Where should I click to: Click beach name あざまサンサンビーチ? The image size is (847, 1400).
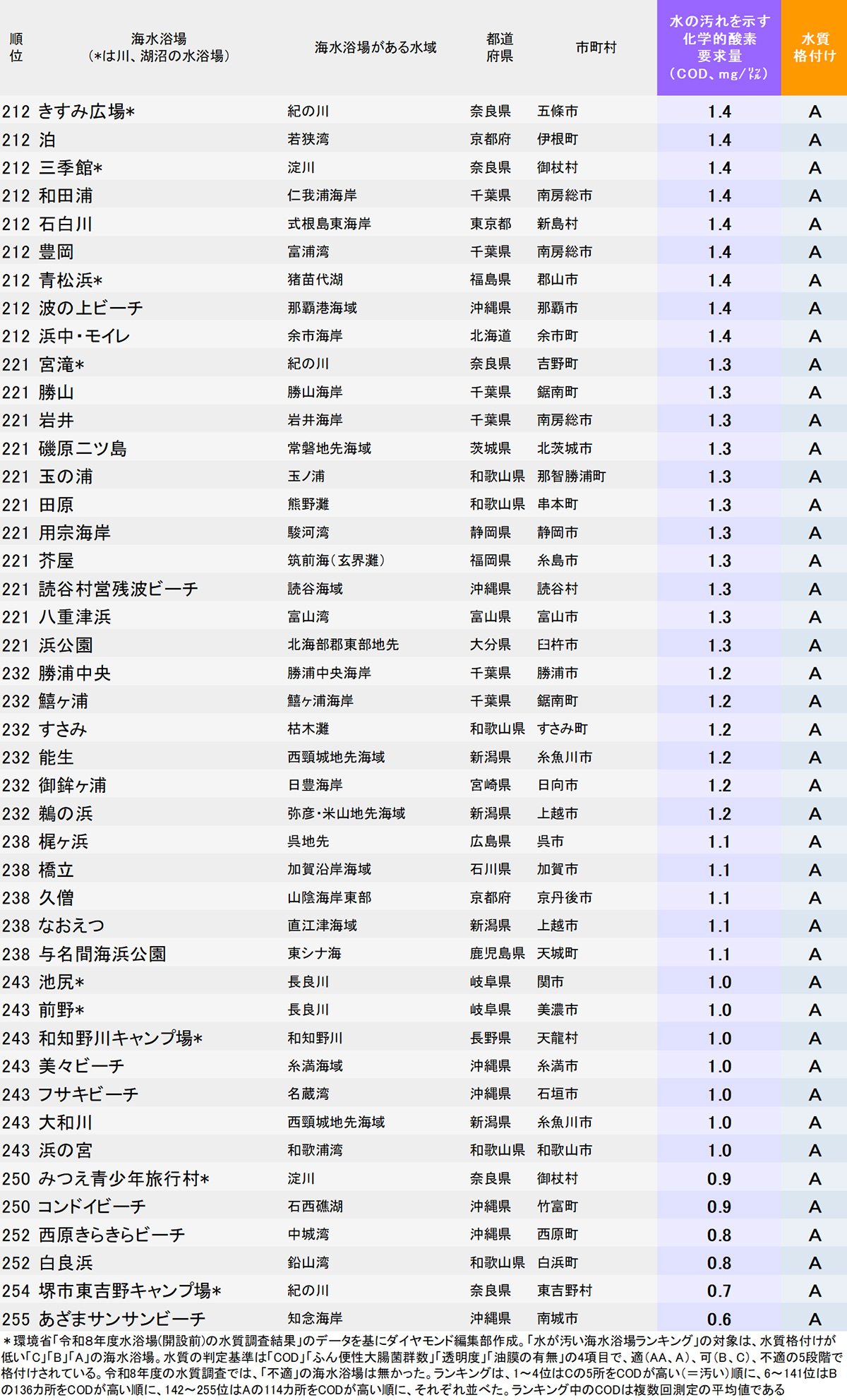[122, 1319]
